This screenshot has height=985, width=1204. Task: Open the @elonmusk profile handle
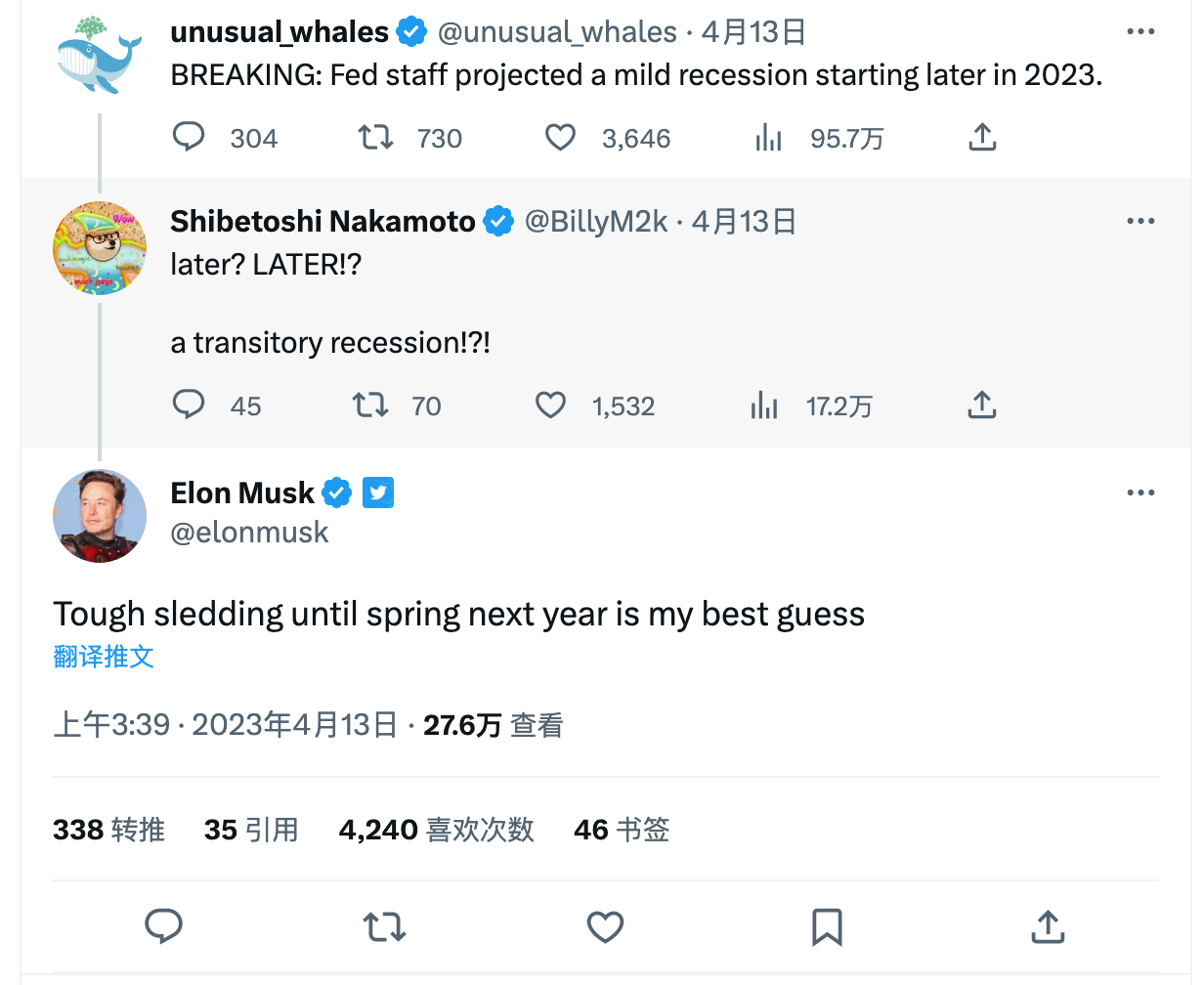pos(250,533)
